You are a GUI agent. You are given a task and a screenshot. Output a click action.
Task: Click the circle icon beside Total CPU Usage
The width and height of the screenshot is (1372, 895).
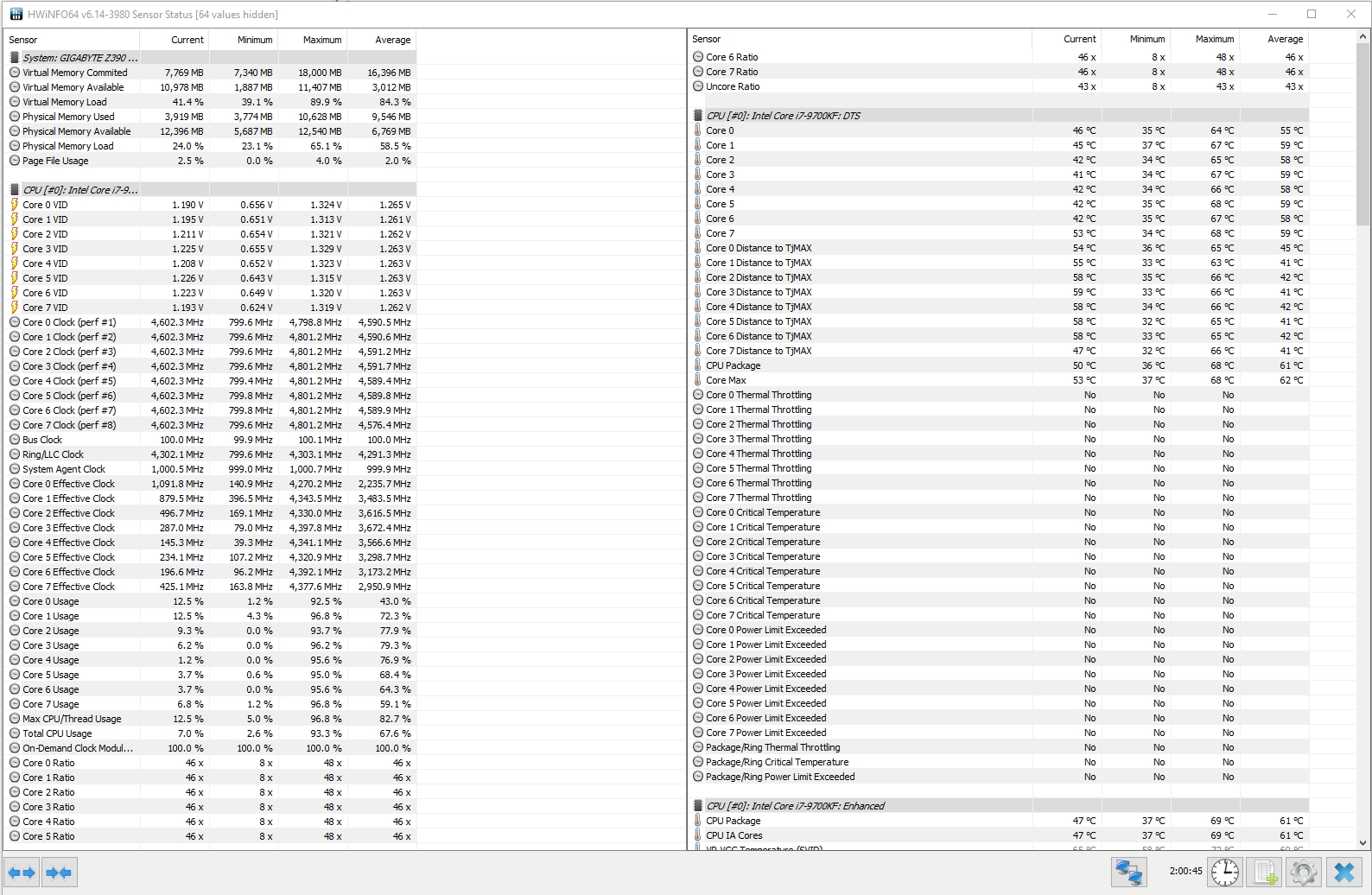(15, 733)
